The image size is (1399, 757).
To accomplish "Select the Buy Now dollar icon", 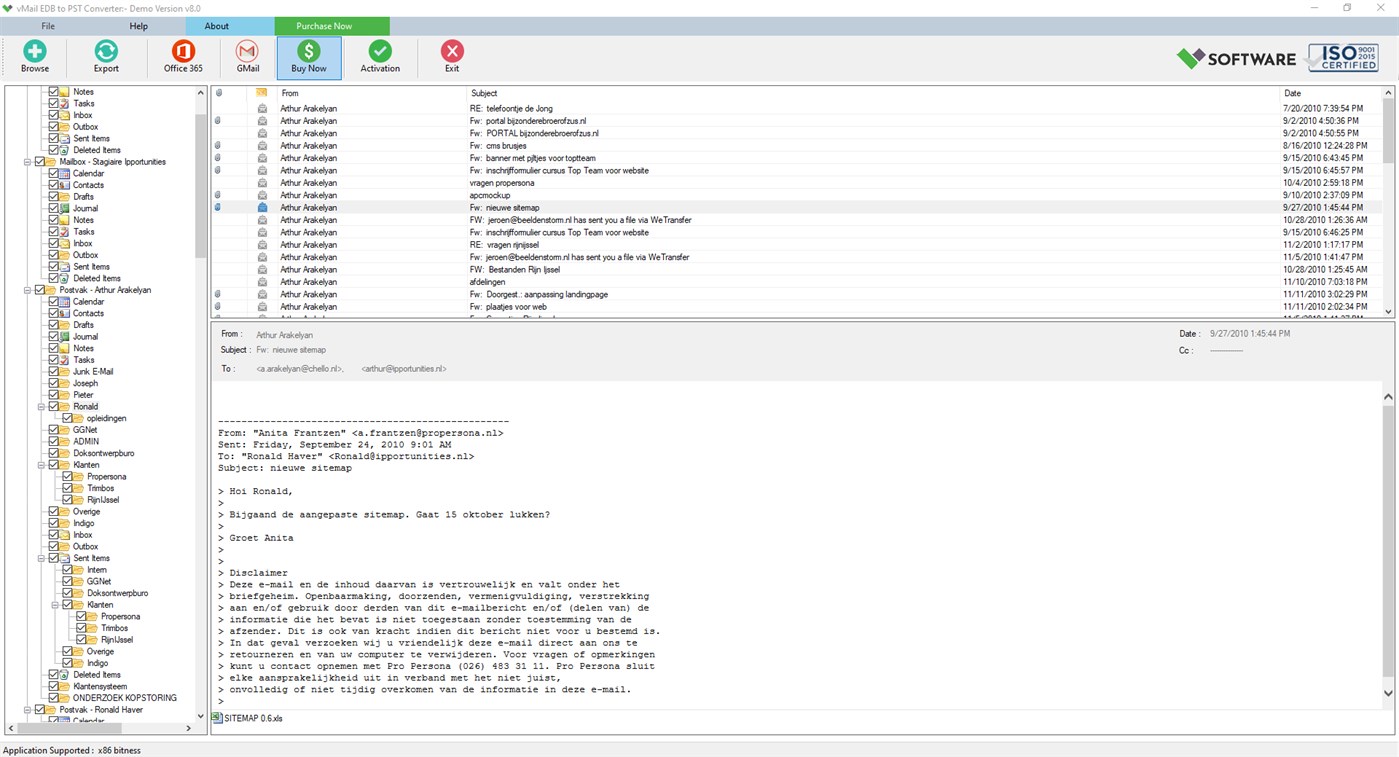I will 308,57.
